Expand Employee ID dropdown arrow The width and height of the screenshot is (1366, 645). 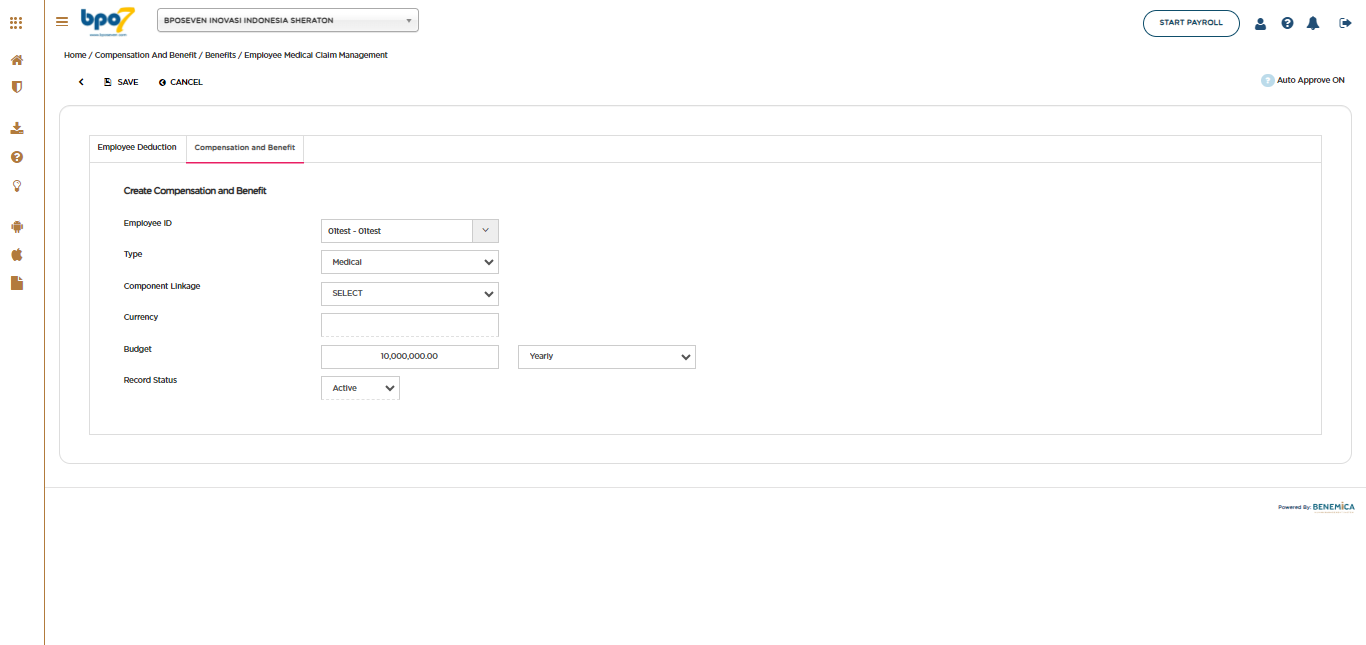(485, 231)
